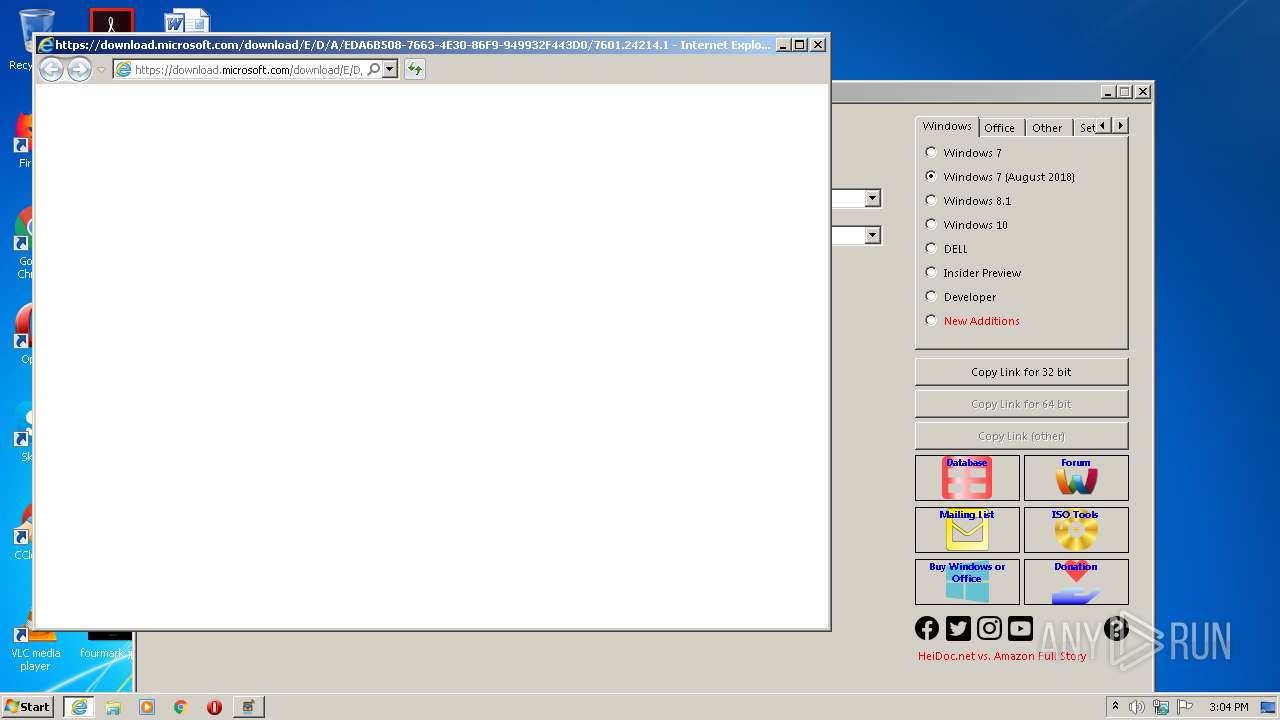The height and width of the screenshot is (720, 1280).
Task: Open the Database icon button
Action: (x=967, y=478)
